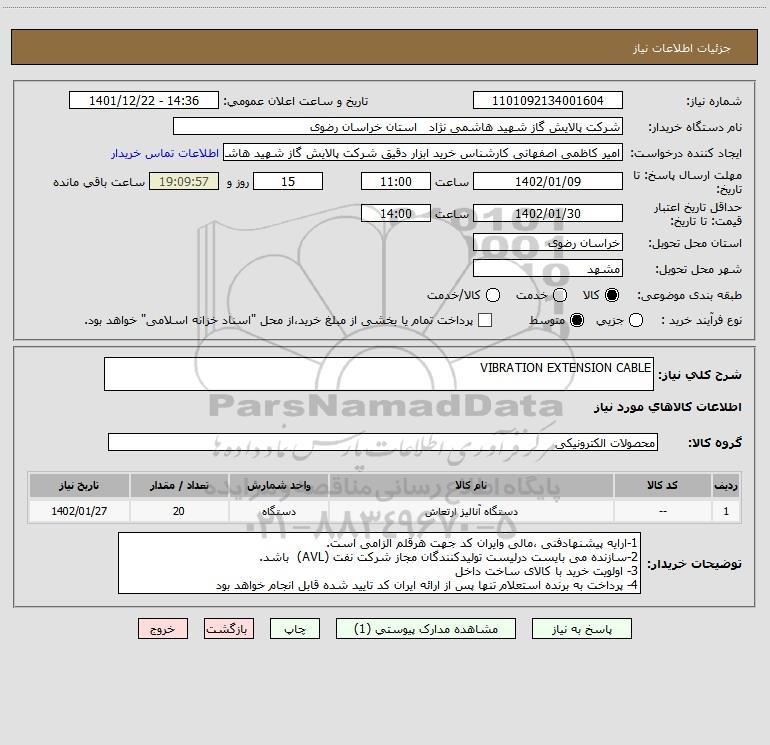The width and height of the screenshot is (770, 745).
Task: Click the اطلاعات کالاهای مورد نیاز heading
Action: pos(668,407)
